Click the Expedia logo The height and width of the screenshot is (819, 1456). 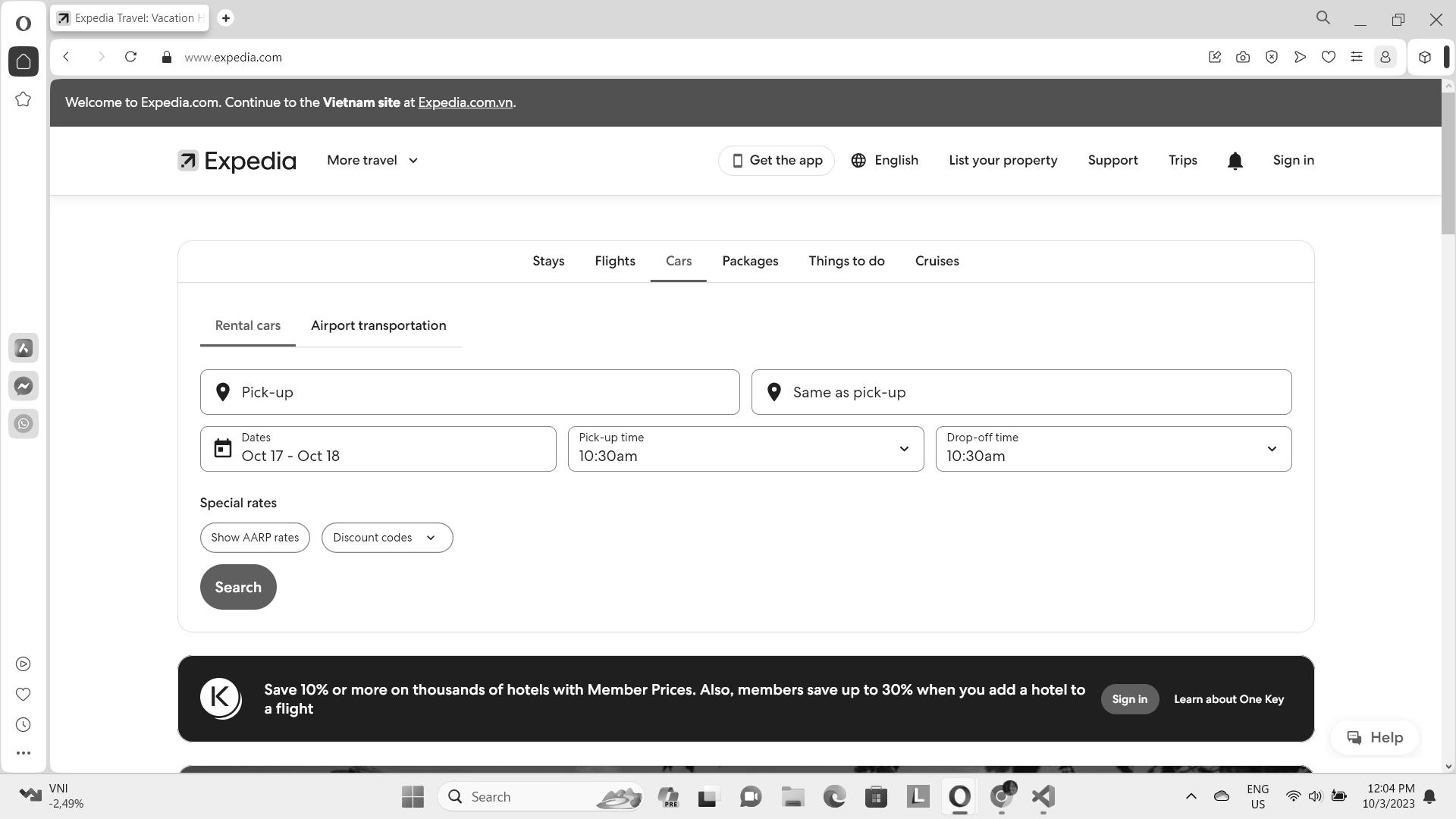pyautogui.click(x=237, y=161)
